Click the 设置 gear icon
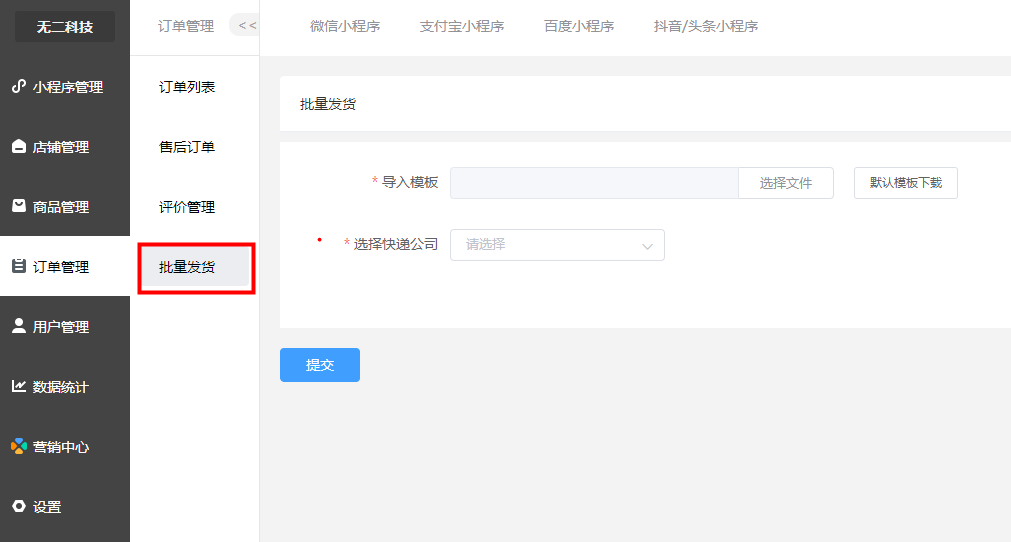1011x542 pixels. 19,506
